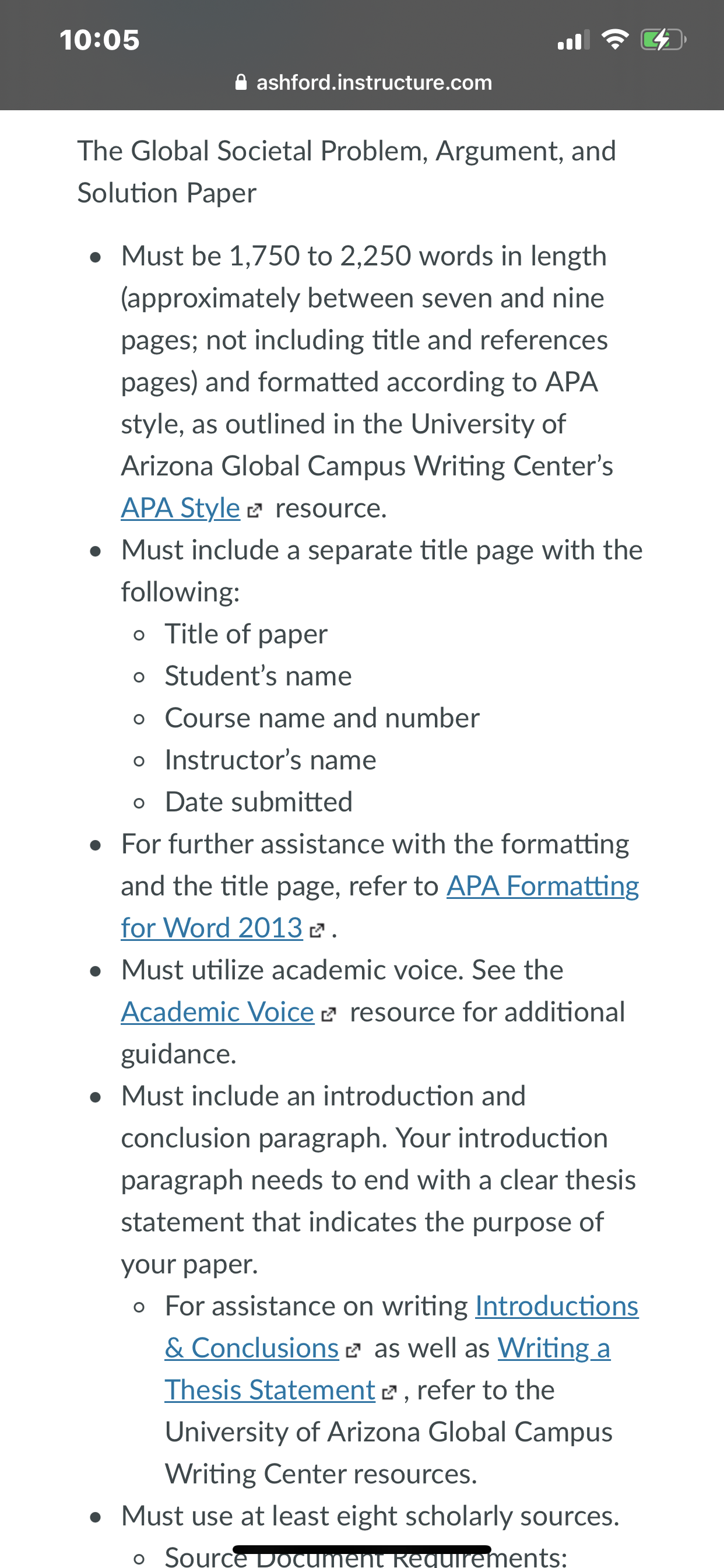The width and height of the screenshot is (724, 1568).
Task: Tap the padlock icon in address bar
Action: tap(241, 82)
